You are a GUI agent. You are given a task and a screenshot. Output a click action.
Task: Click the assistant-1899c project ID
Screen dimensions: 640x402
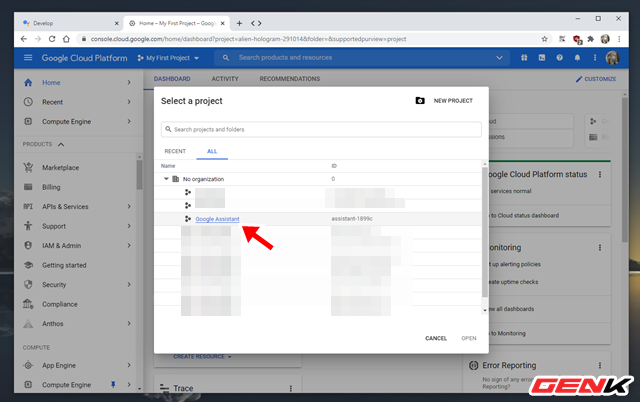(352, 219)
